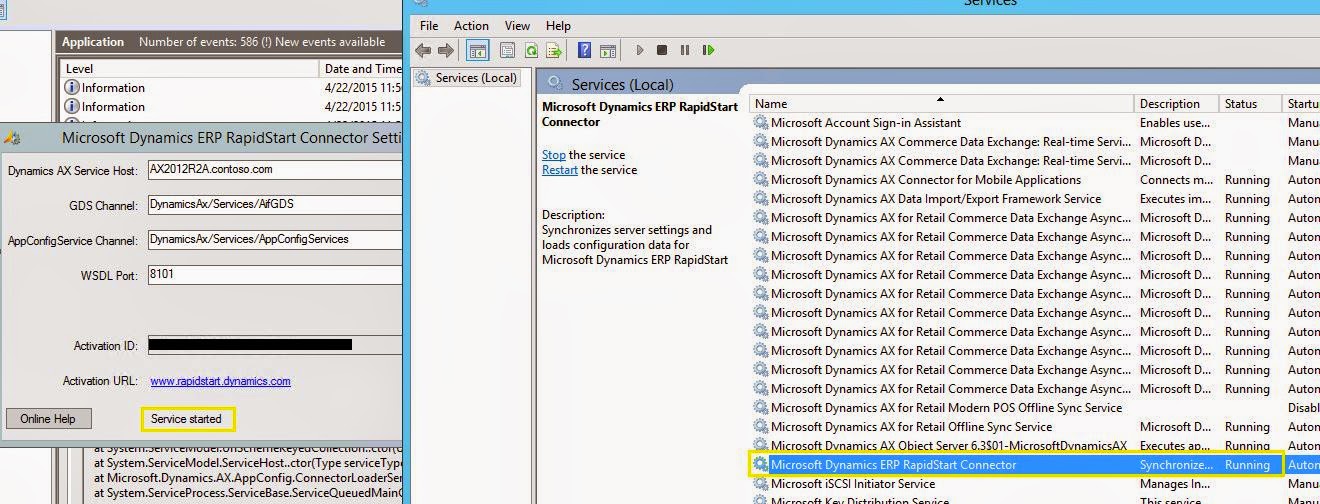Open the Action menu in Services
1320x504 pixels.
point(471,26)
